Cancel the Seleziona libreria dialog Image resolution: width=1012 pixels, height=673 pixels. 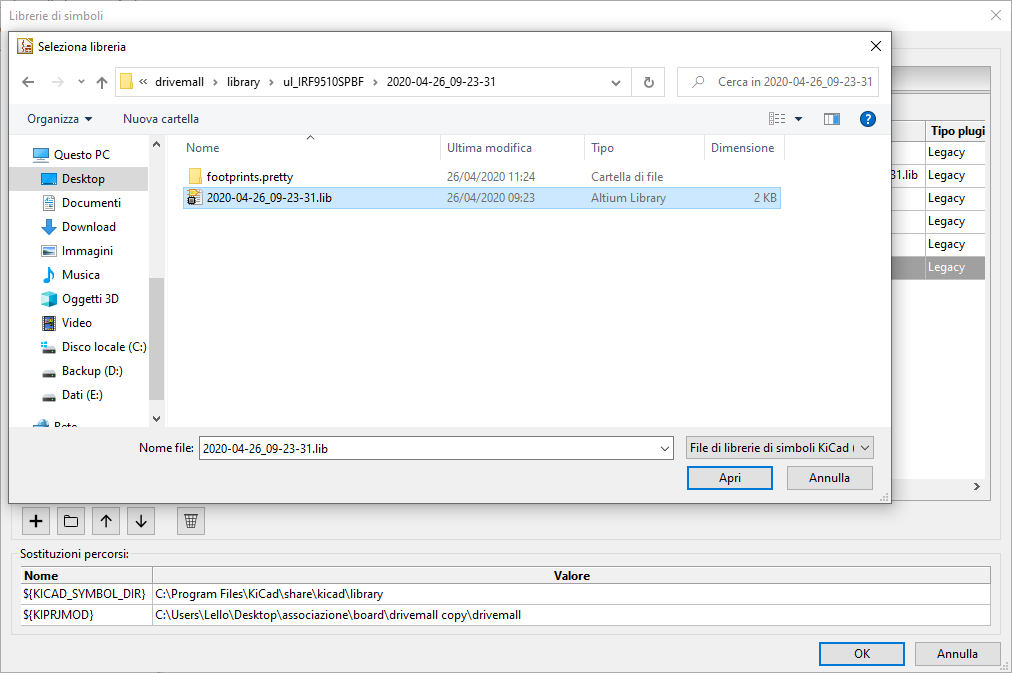(x=829, y=477)
